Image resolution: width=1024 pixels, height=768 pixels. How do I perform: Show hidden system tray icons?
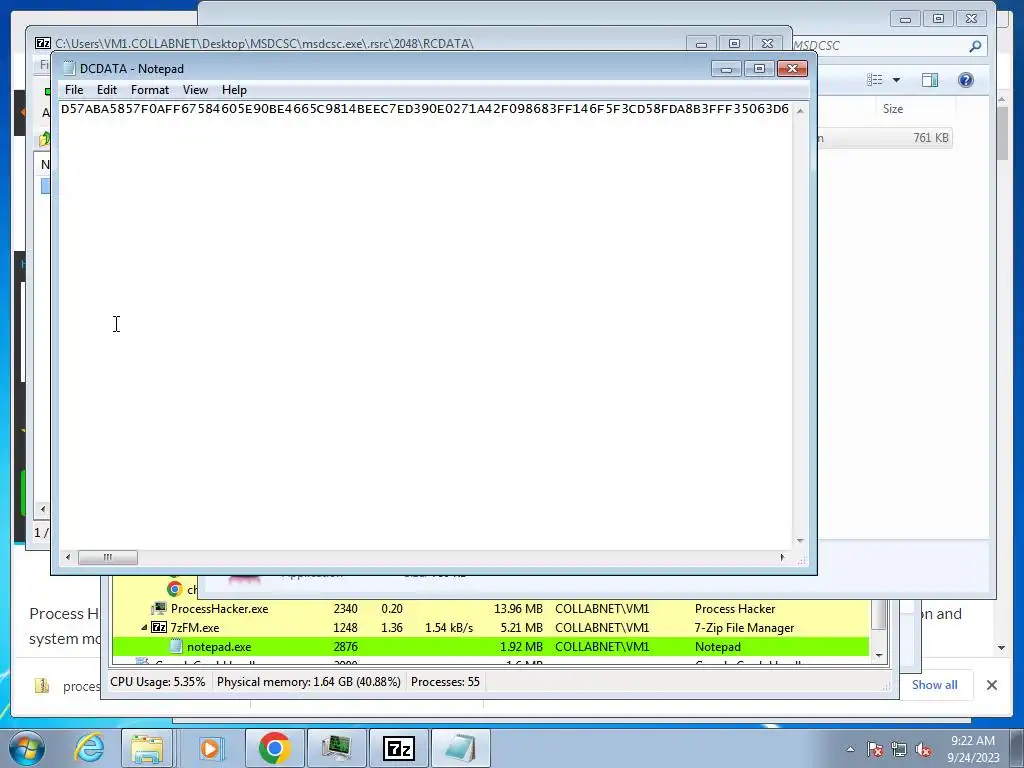coord(850,749)
